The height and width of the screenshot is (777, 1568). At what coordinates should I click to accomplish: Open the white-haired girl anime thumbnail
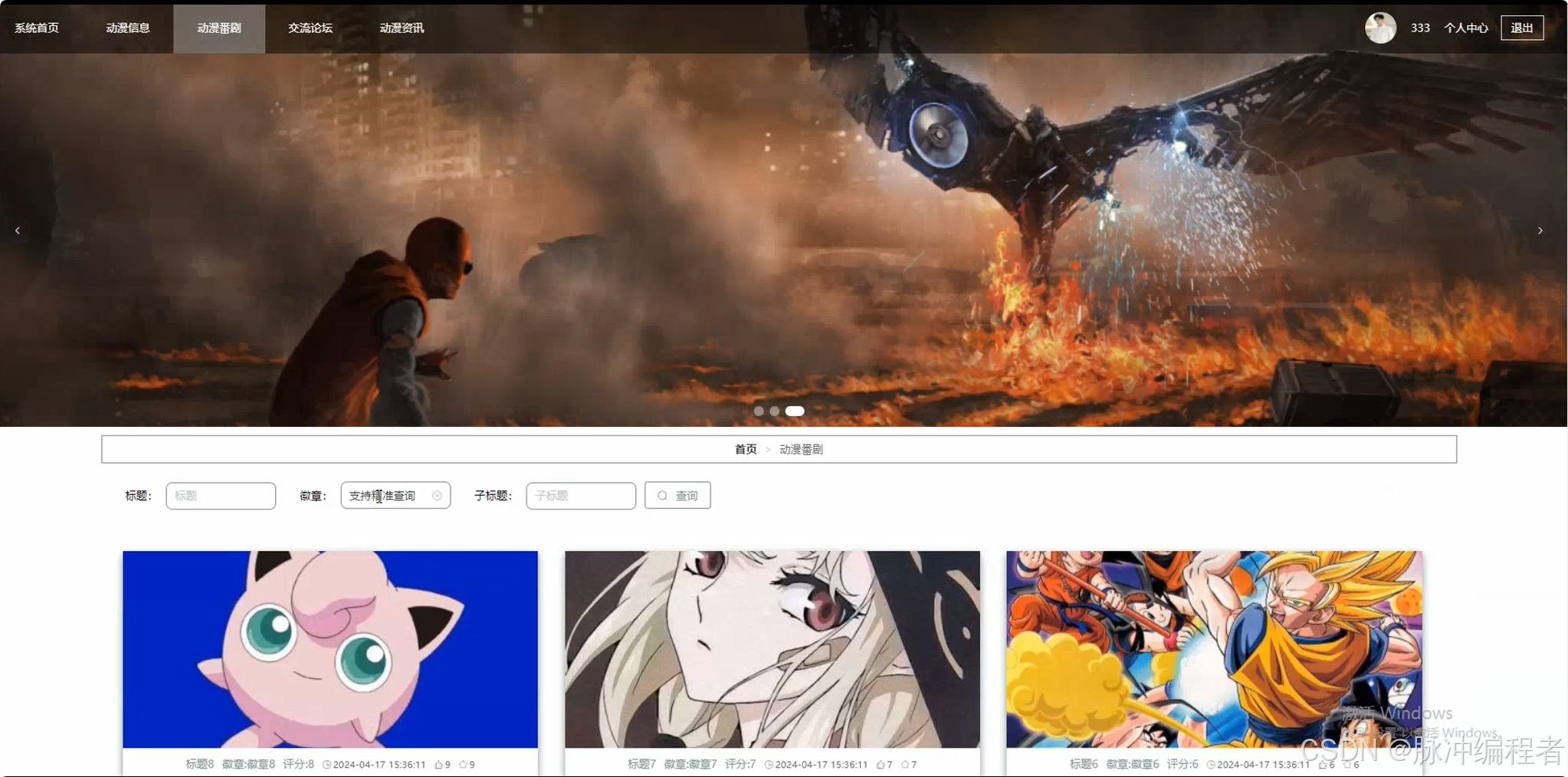pos(773,649)
